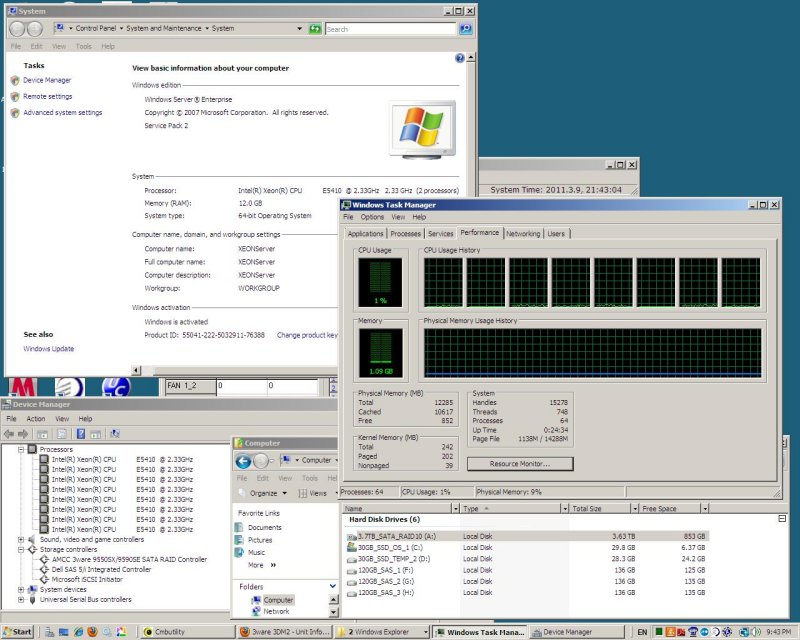
Task: Open the Type column dropdown arrow
Action: click(x=565, y=508)
